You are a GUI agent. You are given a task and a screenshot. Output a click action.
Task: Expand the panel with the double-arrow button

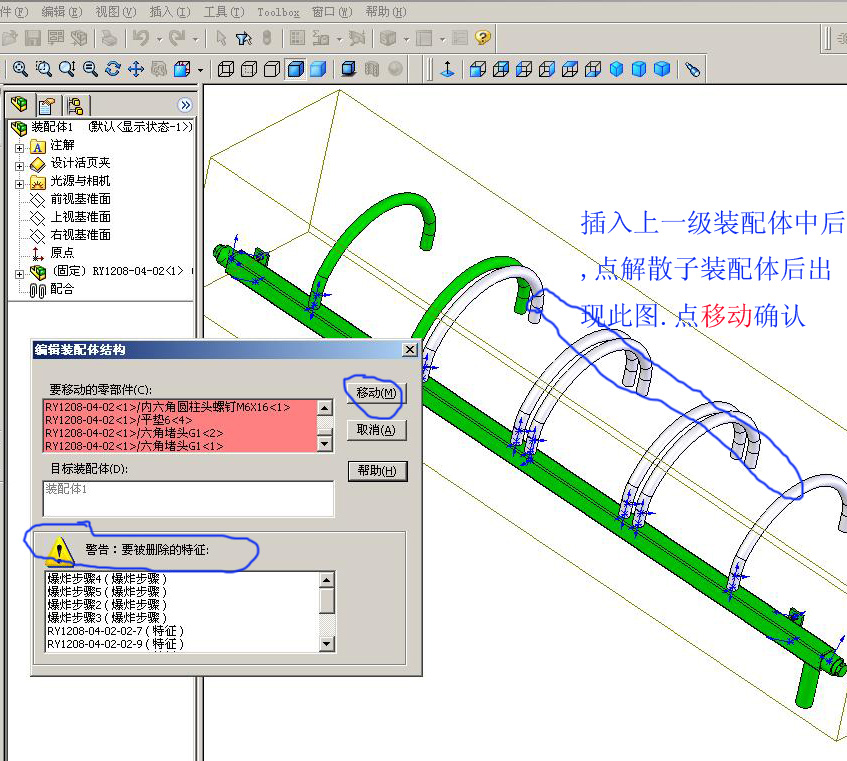(x=185, y=105)
